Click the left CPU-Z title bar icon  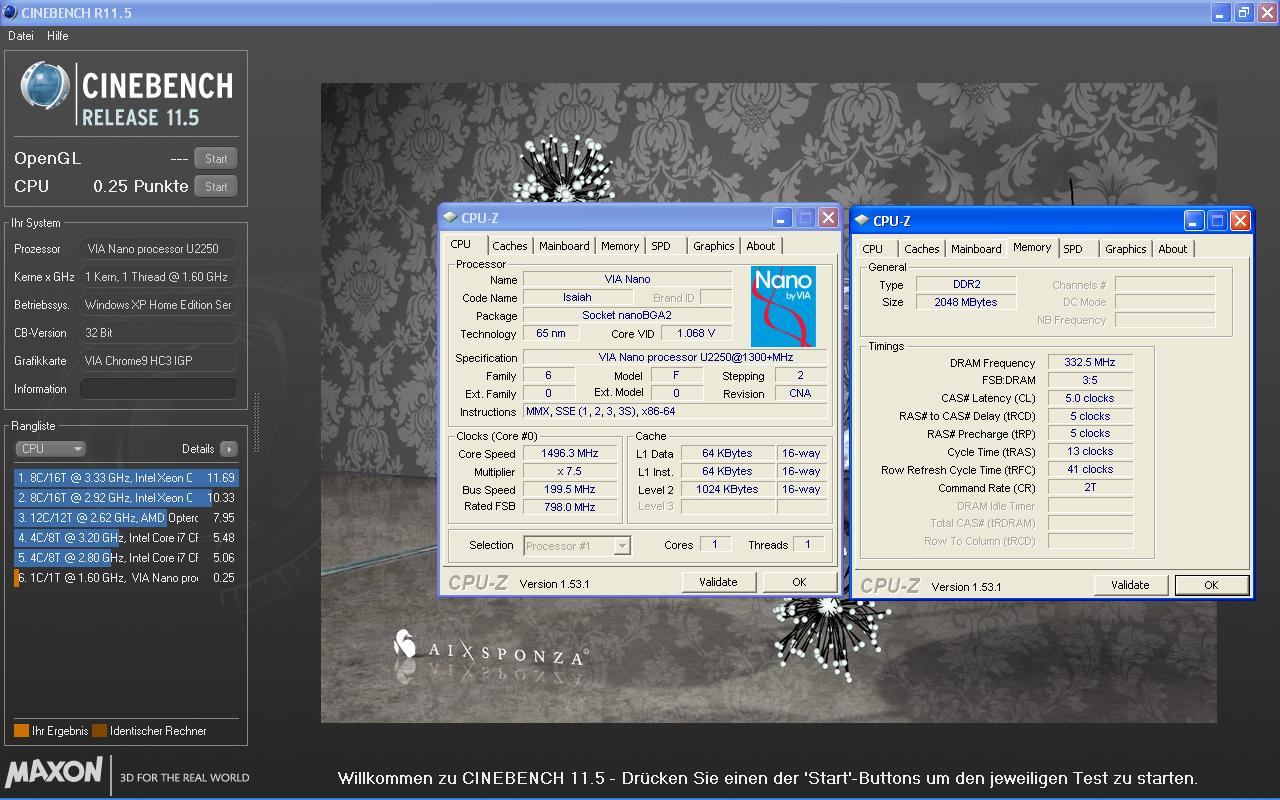[x=450, y=218]
